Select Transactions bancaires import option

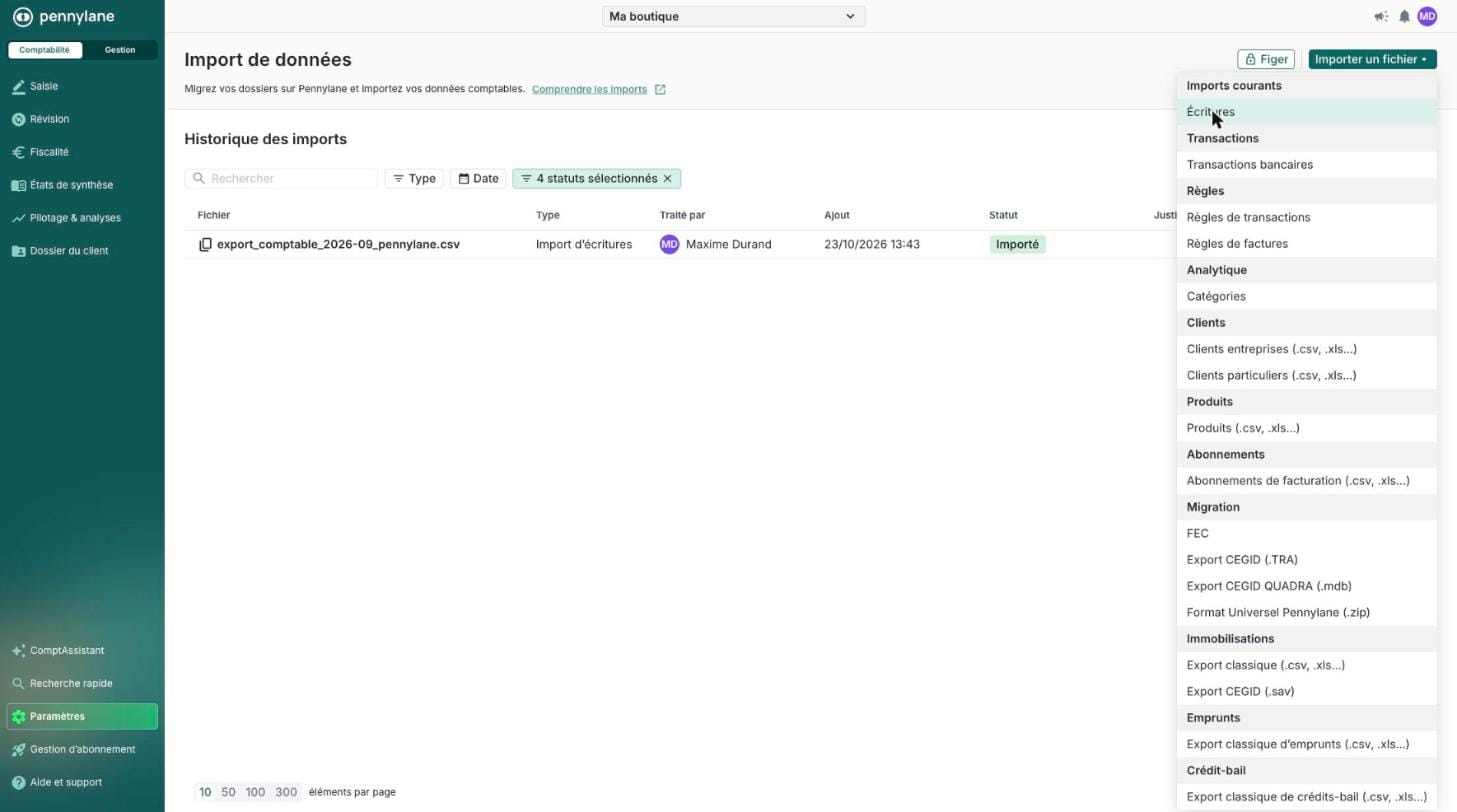pos(1306,165)
